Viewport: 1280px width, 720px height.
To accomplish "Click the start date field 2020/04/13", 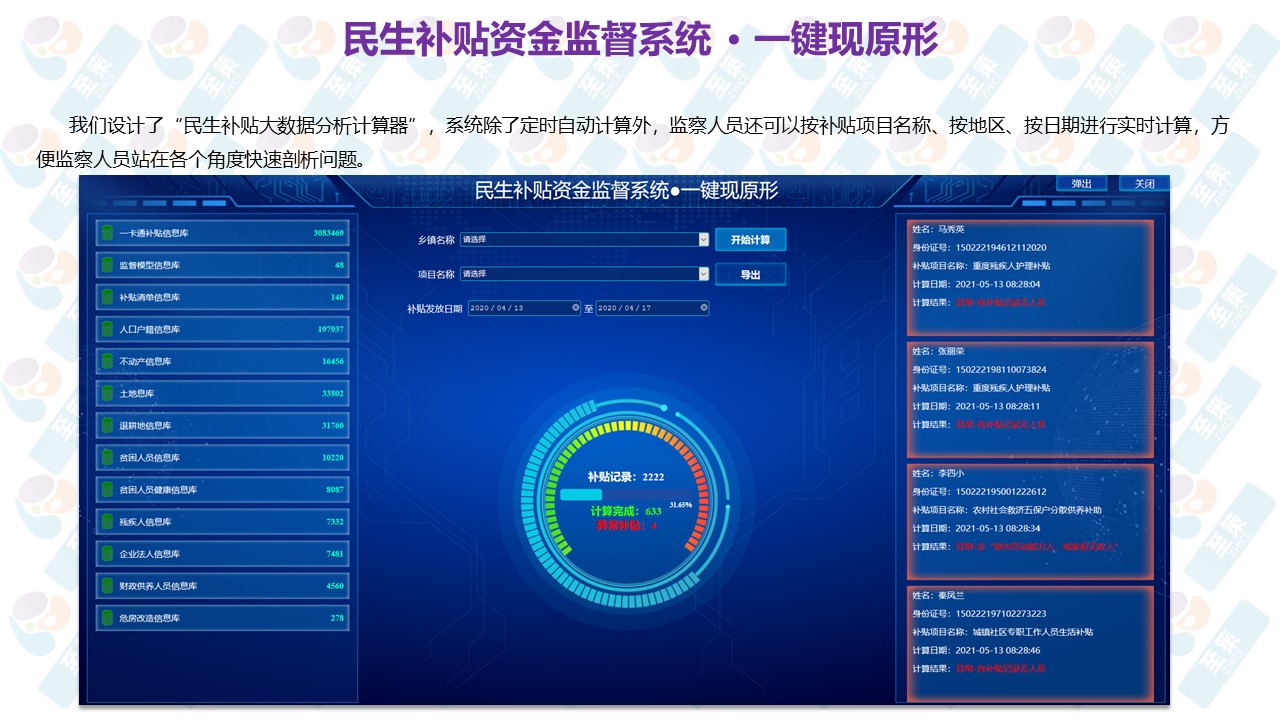I will [x=518, y=308].
